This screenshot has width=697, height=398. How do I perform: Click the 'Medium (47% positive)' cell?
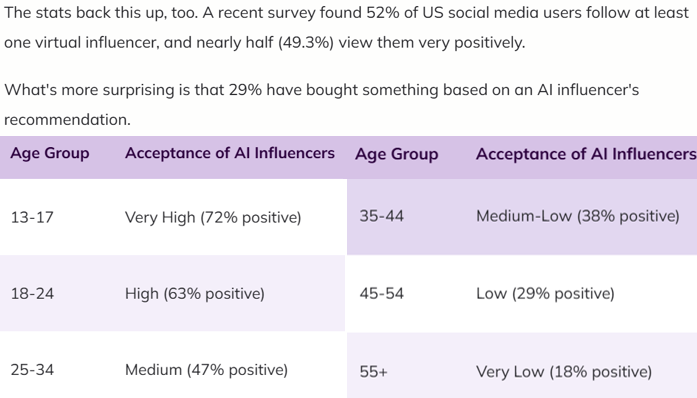coord(206,370)
